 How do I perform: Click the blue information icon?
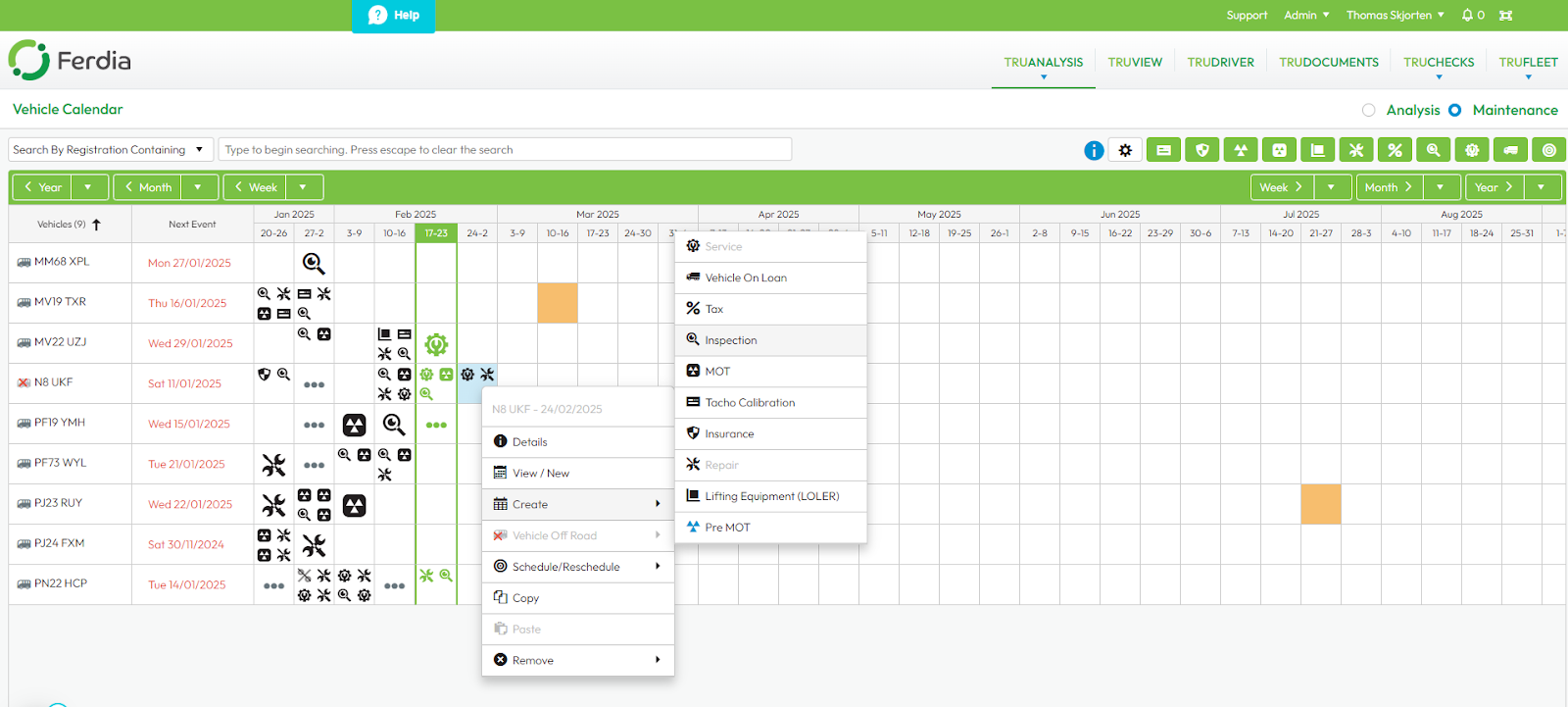pyautogui.click(x=1094, y=150)
